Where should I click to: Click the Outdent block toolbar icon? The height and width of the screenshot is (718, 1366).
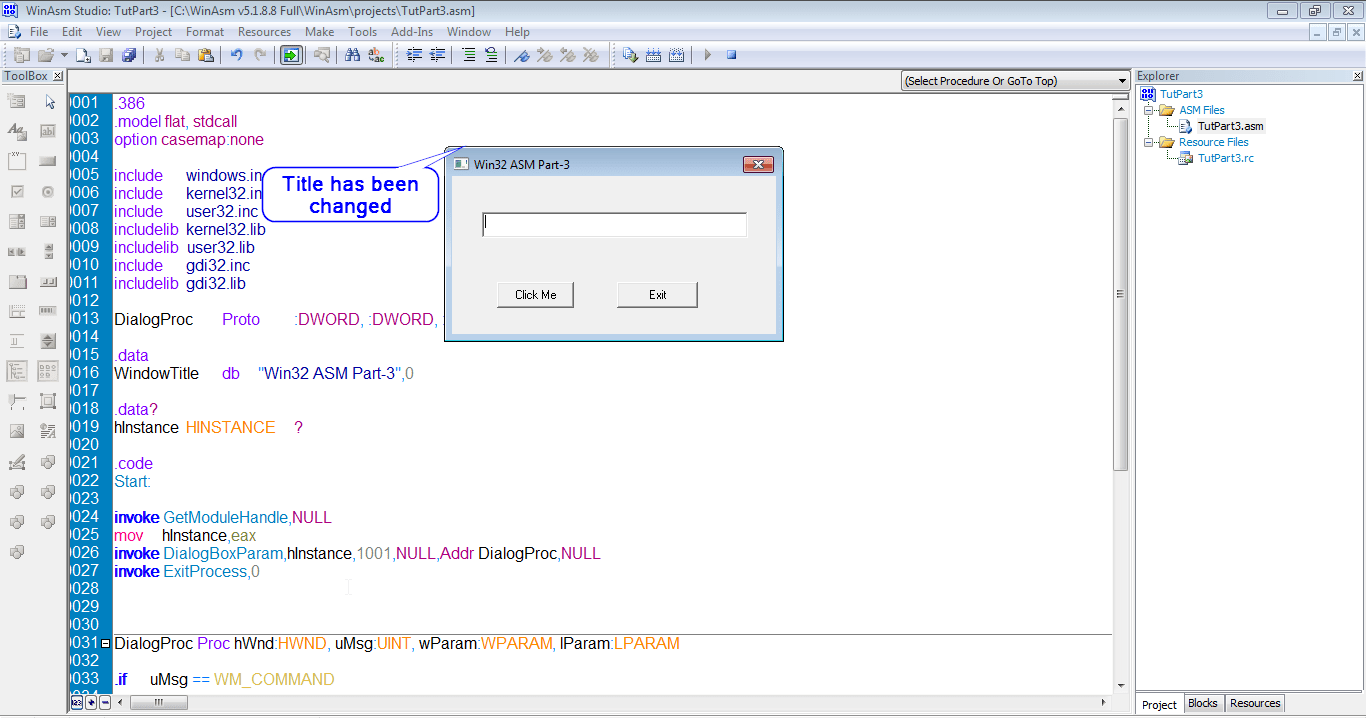(437, 55)
